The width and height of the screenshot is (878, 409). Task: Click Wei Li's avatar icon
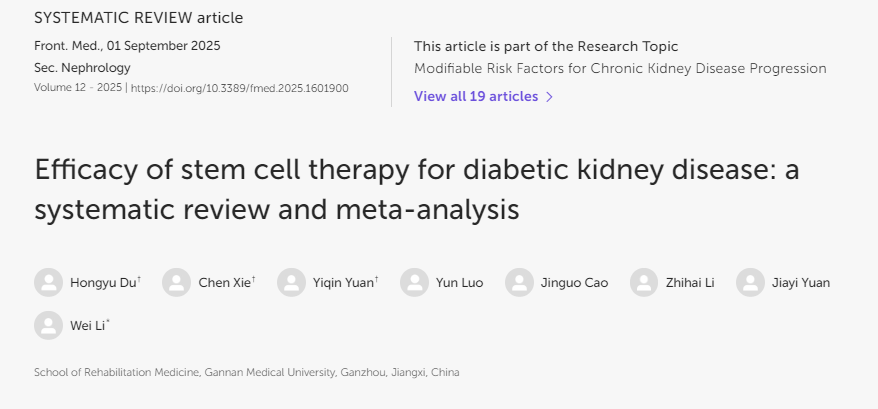[48, 325]
